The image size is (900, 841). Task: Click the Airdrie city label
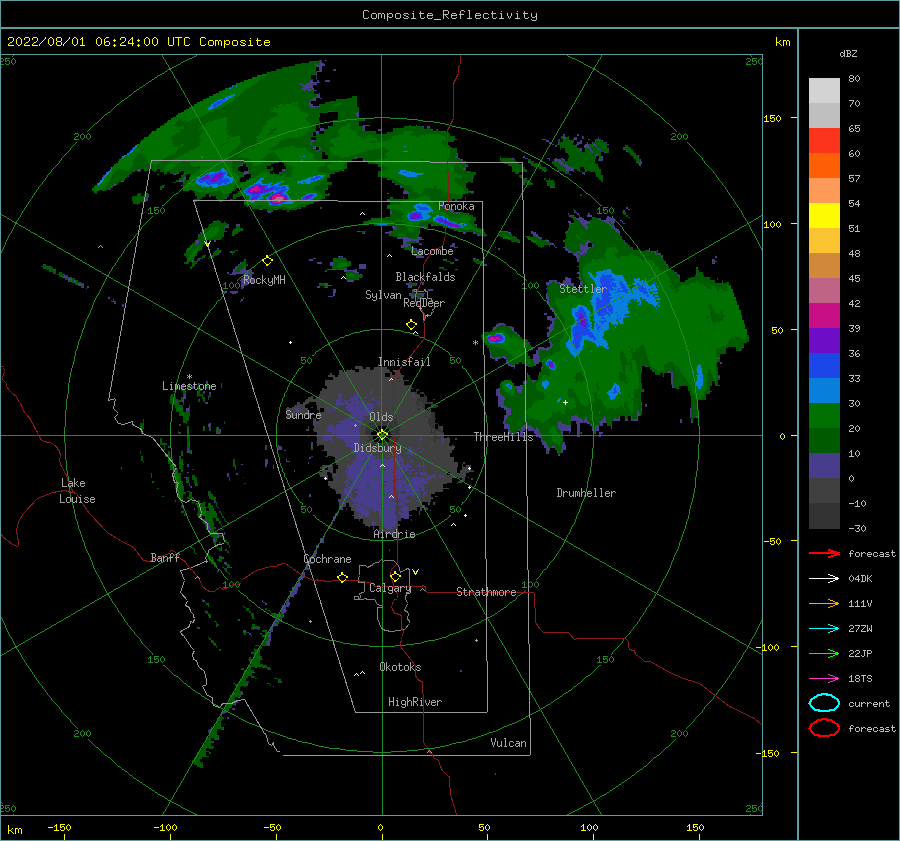pos(394,534)
